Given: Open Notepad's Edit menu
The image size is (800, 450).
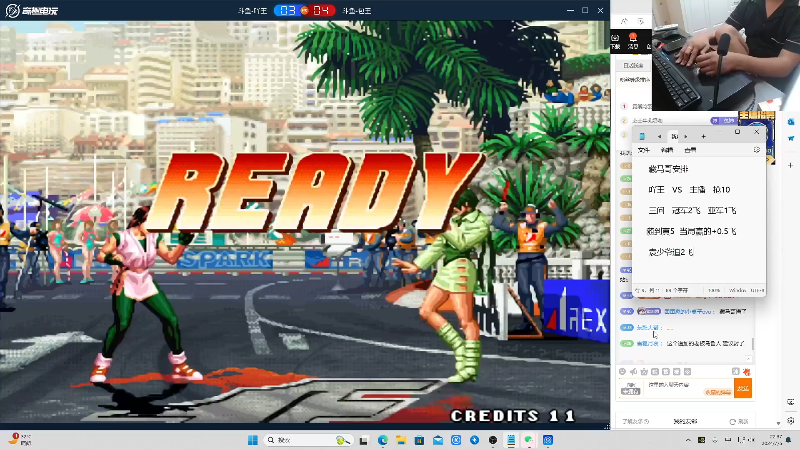Looking at the screenshot, I should click(x=666, y=150).
